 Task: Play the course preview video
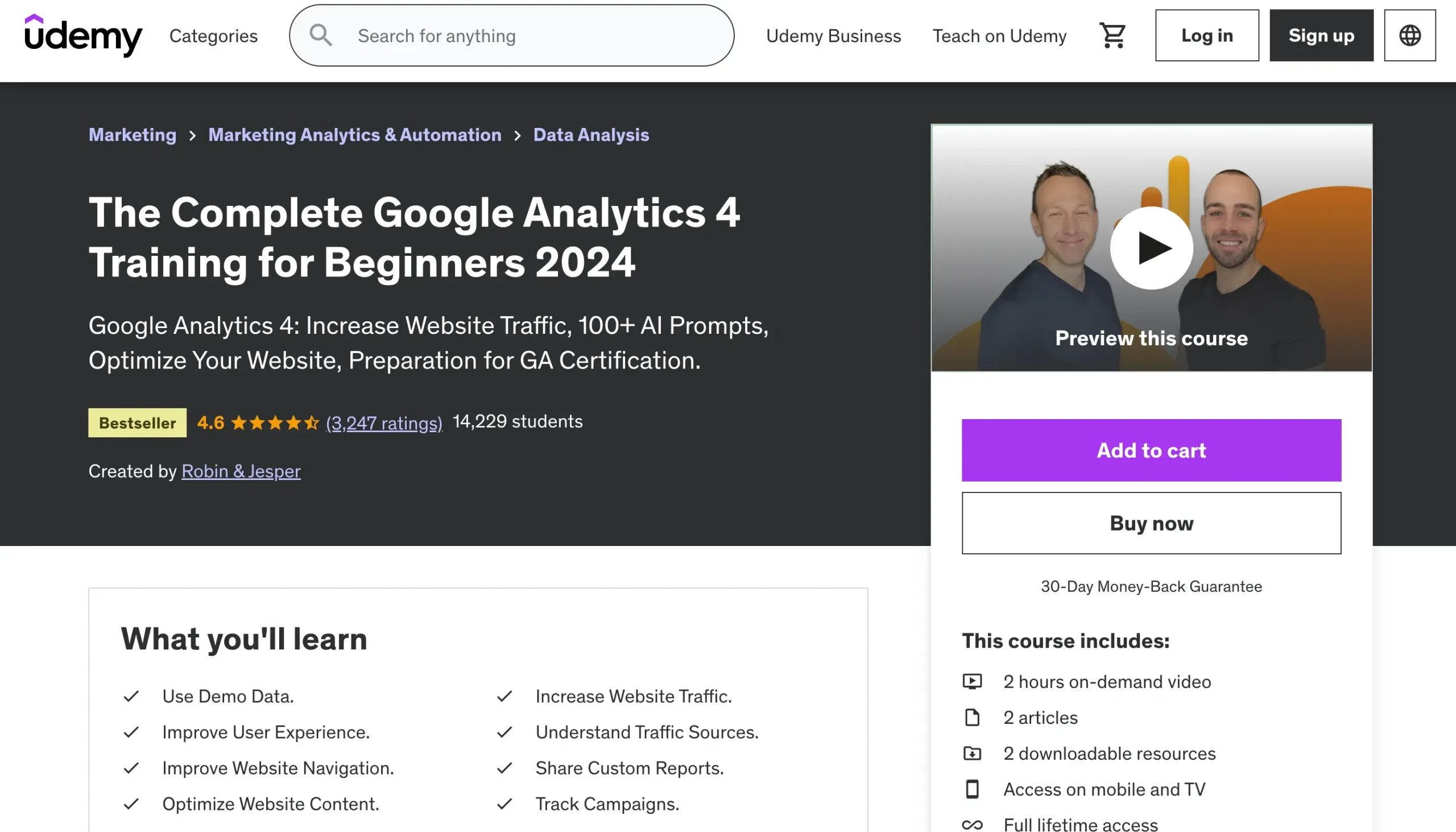[1151, 248]
